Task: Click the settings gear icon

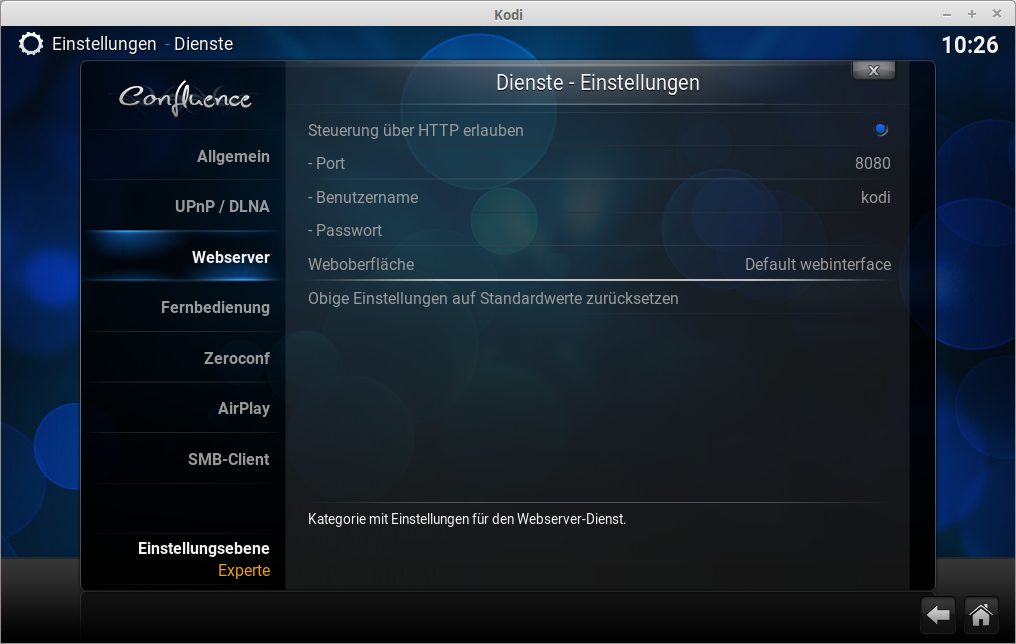Action: (x=31, y=44)
